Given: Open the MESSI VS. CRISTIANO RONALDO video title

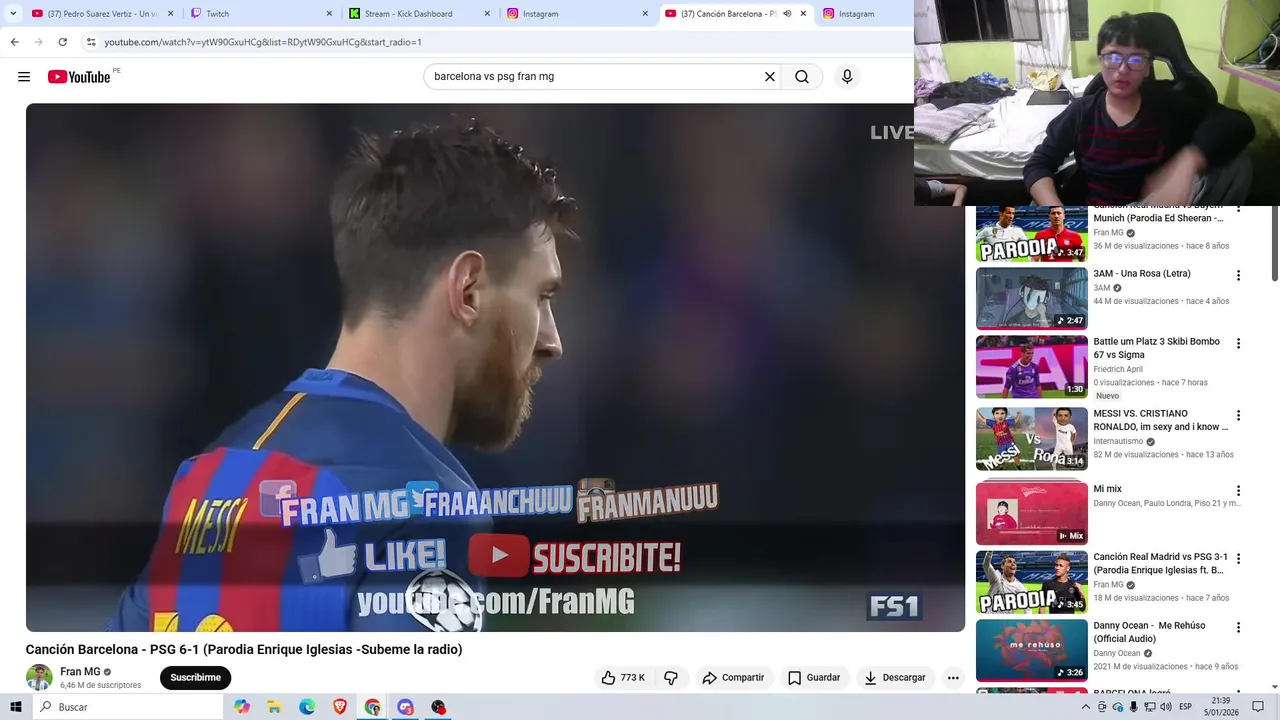Looking at the screenshot, I should (x=1160, y=420).
